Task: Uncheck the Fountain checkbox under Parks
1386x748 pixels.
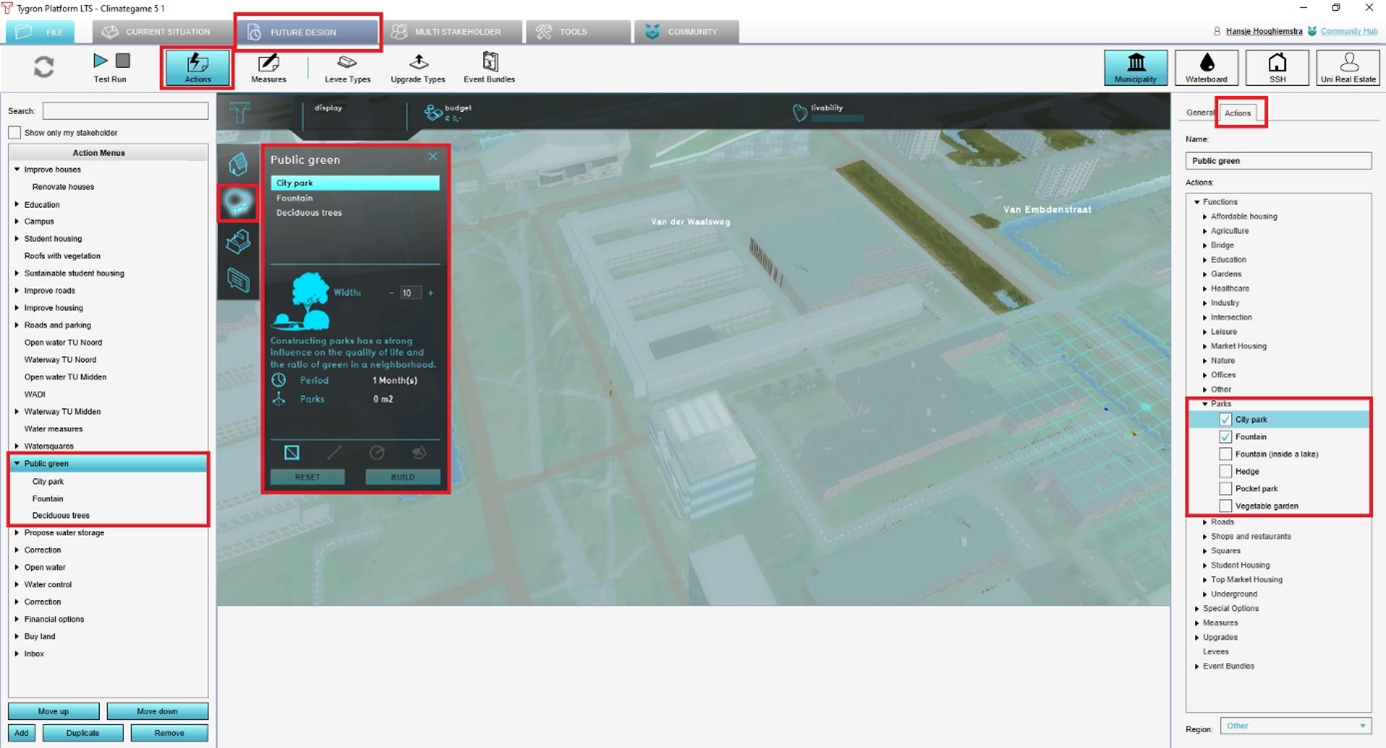Action: pos(1225,437)
